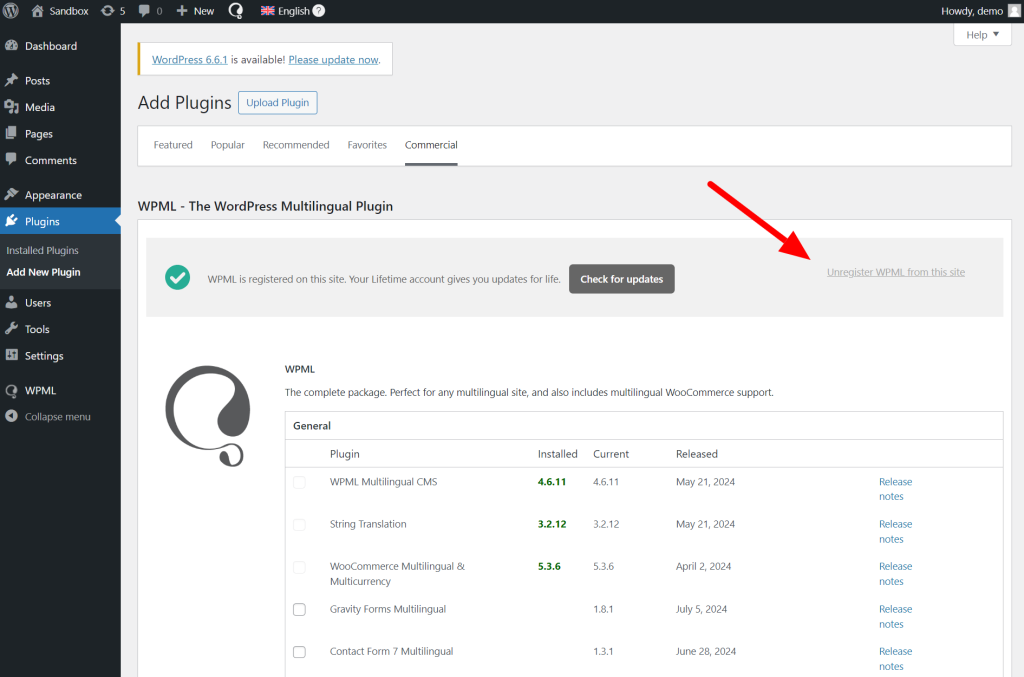Viewport: 1024px width, 677px height.
Task: Open the comments bubble icon in admin bar
Action: point(144,11)
